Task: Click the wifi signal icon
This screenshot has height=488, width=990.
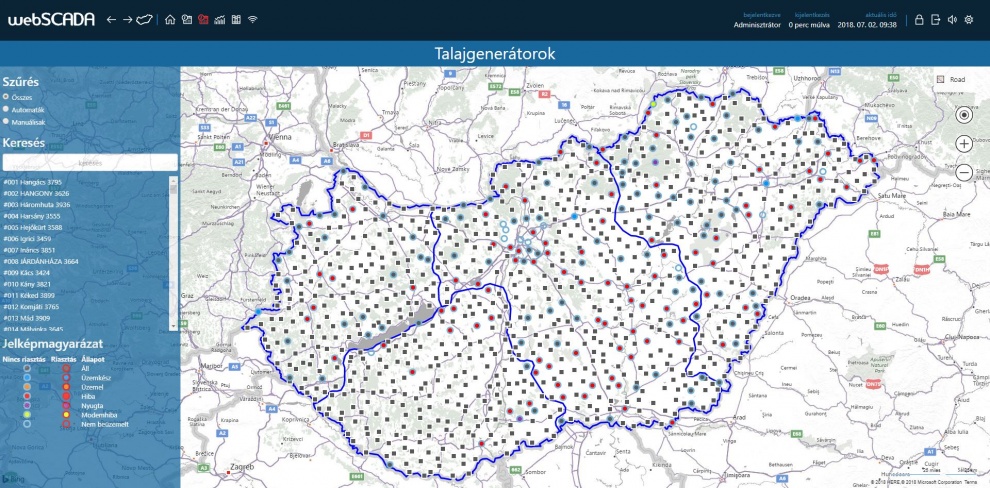Action: (x=253, y=20)
